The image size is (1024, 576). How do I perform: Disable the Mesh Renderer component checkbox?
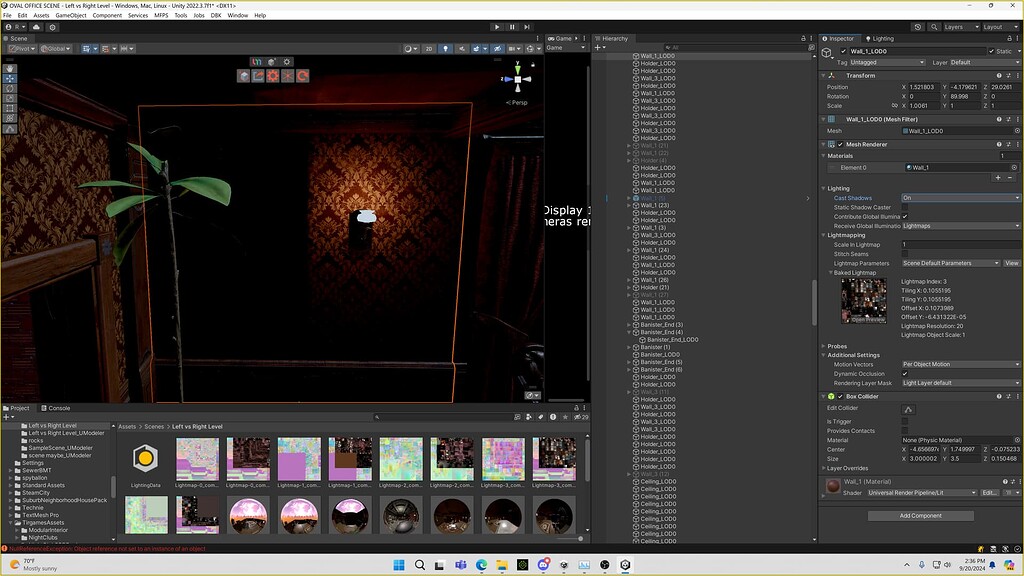click(x=839, y=144)
